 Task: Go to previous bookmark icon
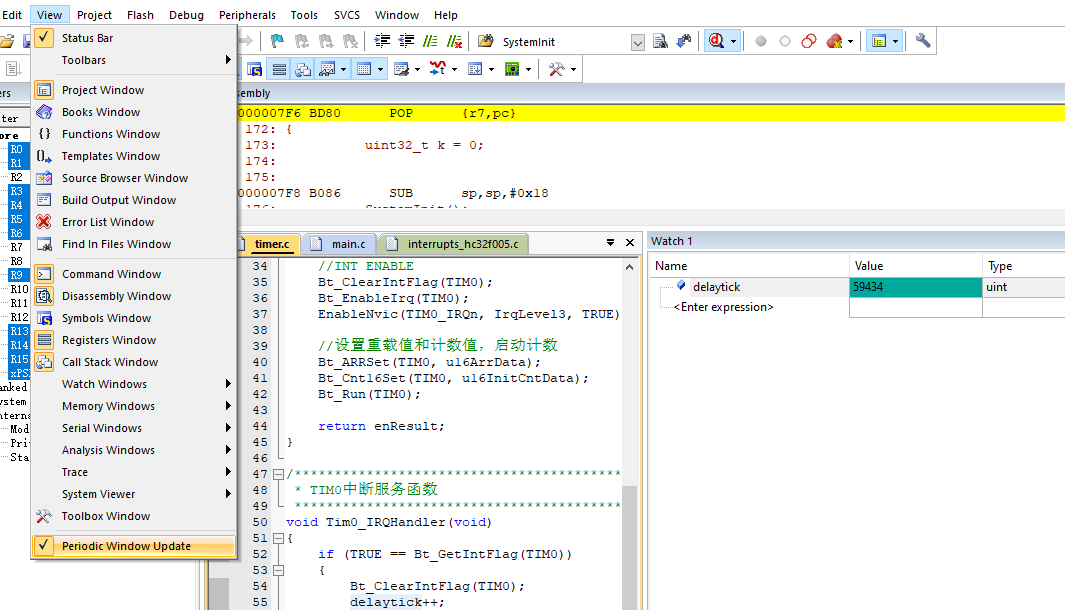pyautogui.click(x=302, y=41)
